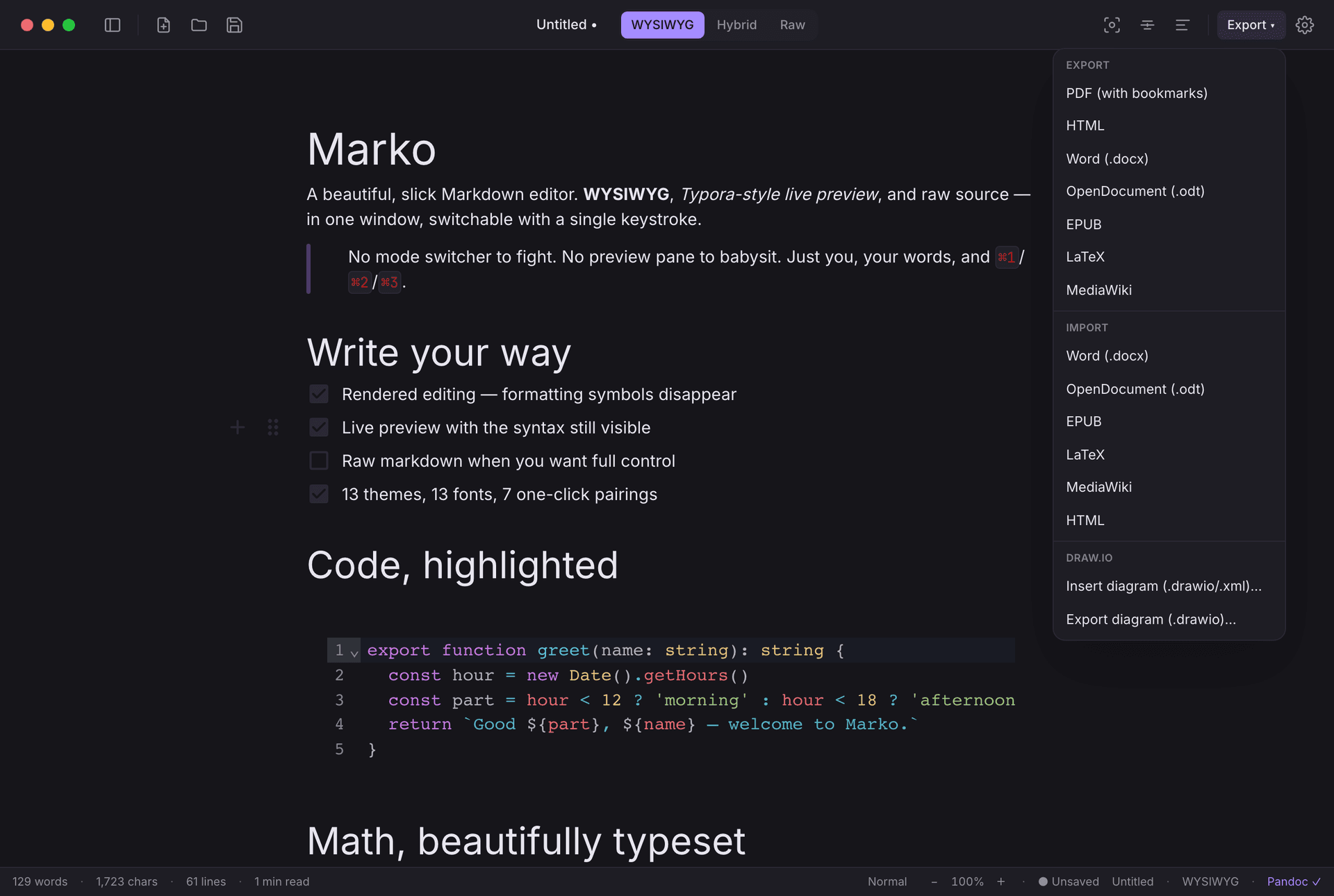
Task: Click the '1 min read' estimate
Action: coord(281,881)
